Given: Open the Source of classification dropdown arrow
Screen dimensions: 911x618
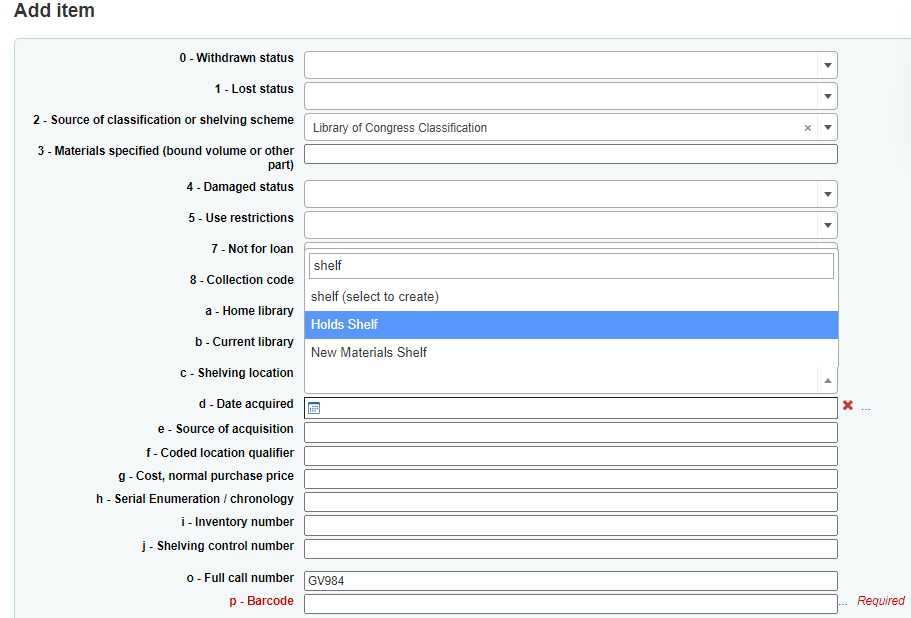Looking at the screenshot, I should (x=827, y=128).
